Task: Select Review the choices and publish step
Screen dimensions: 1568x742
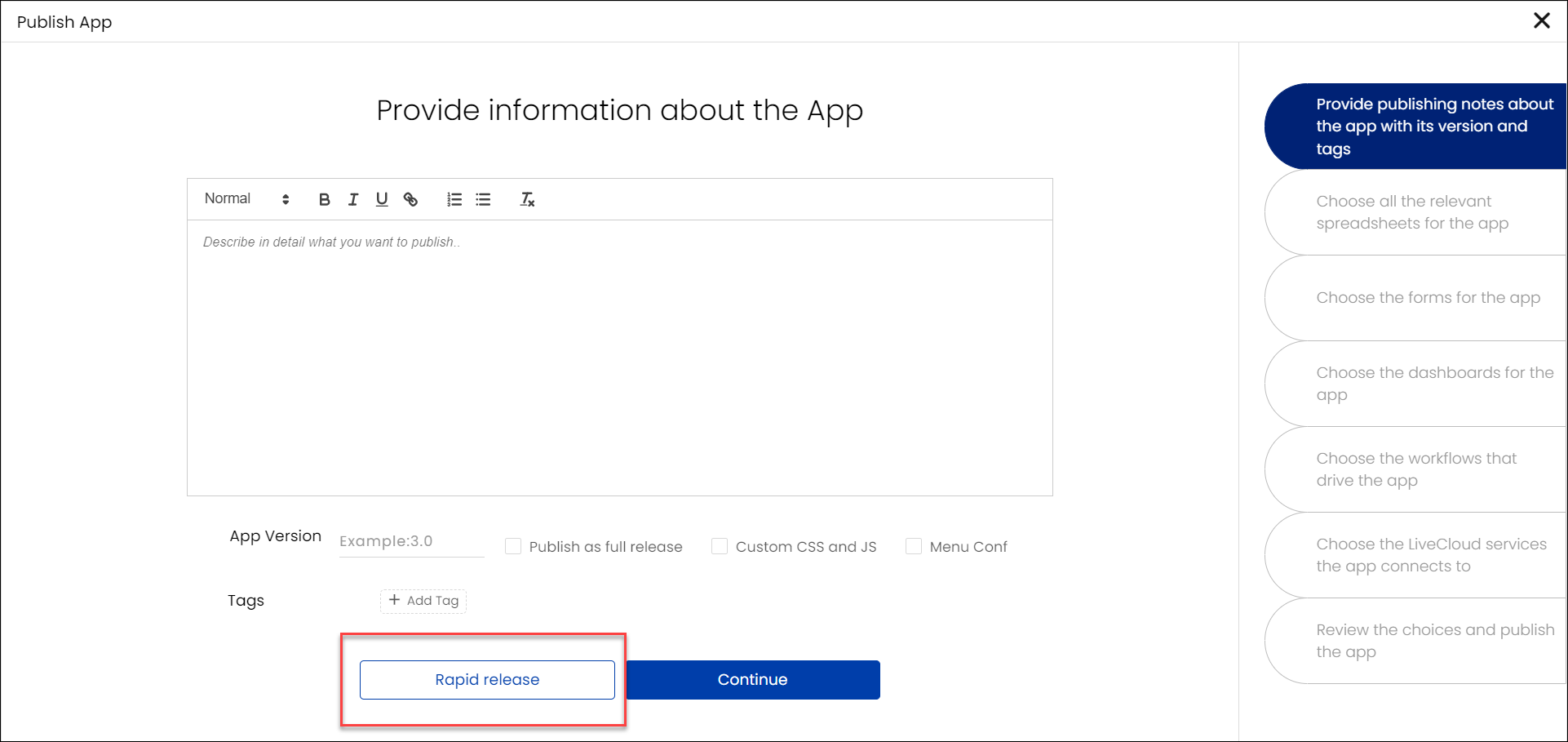Action: (x=1415, y=641)
